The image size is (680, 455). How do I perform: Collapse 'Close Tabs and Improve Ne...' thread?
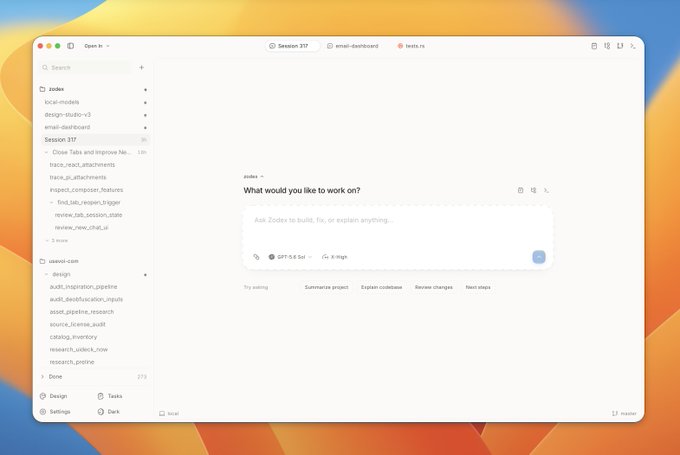(x=46, y=152)
